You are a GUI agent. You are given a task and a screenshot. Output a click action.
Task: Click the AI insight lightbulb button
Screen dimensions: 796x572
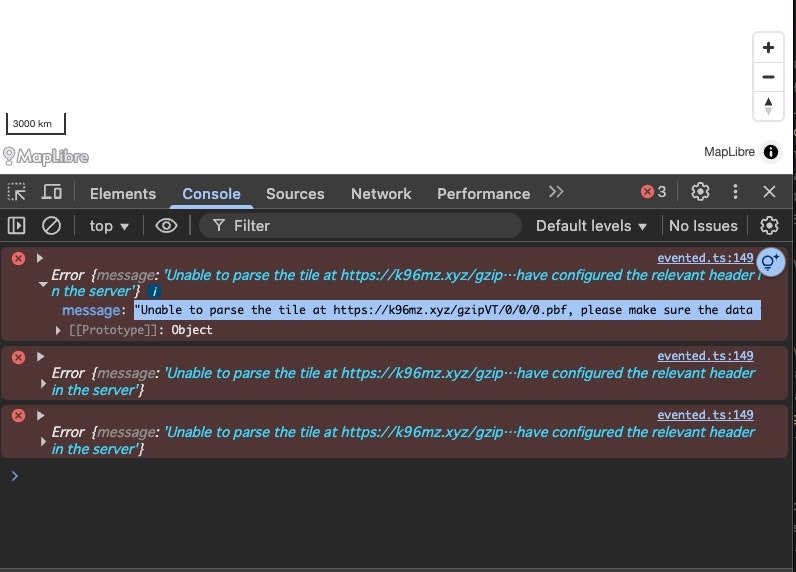pyautogui.click(x=770, y=262)
